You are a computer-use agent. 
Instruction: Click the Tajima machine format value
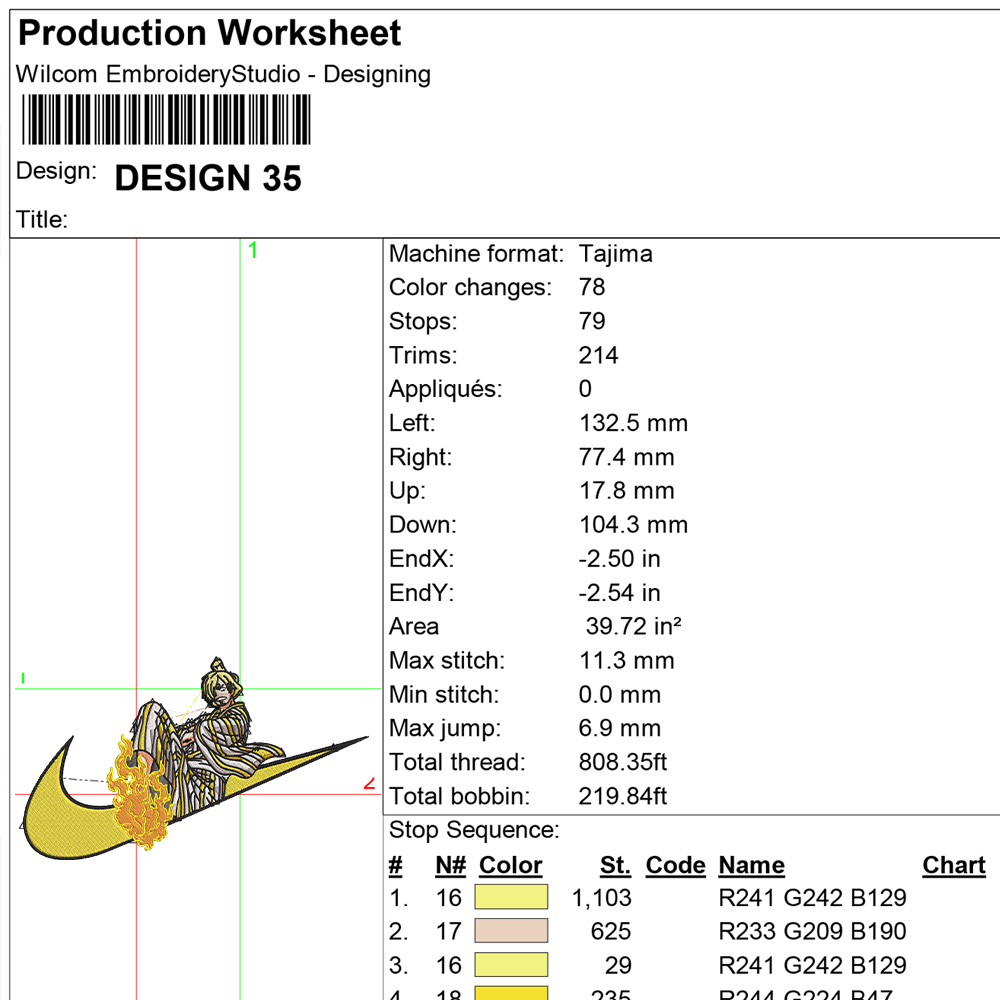616,254
